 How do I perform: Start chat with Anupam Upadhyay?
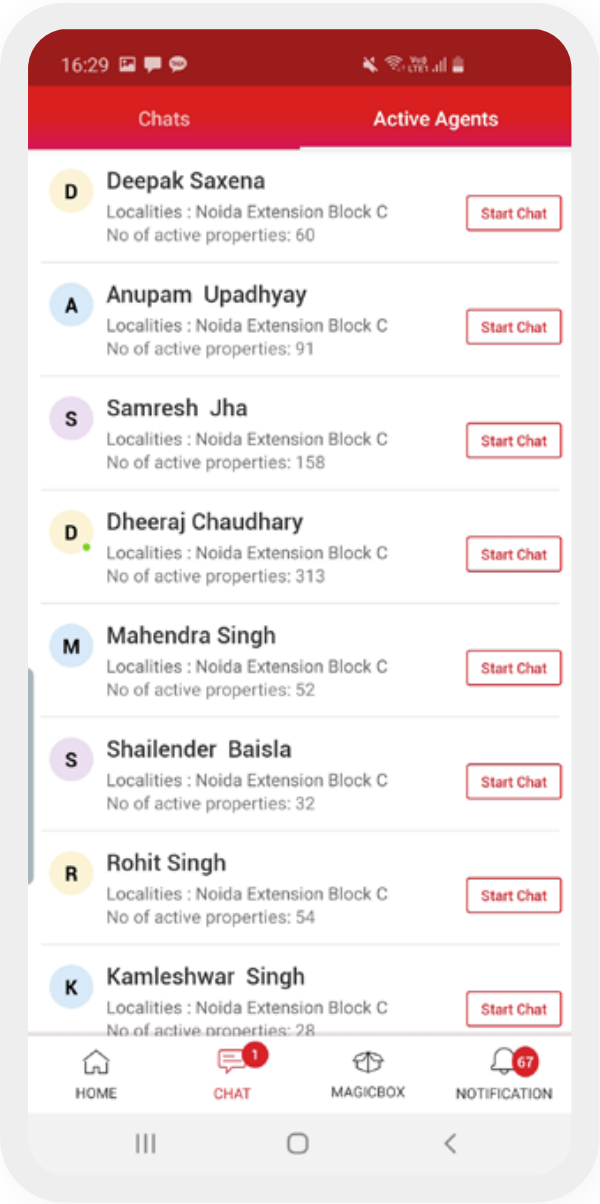pyautogui.click(x=514, y=327)
